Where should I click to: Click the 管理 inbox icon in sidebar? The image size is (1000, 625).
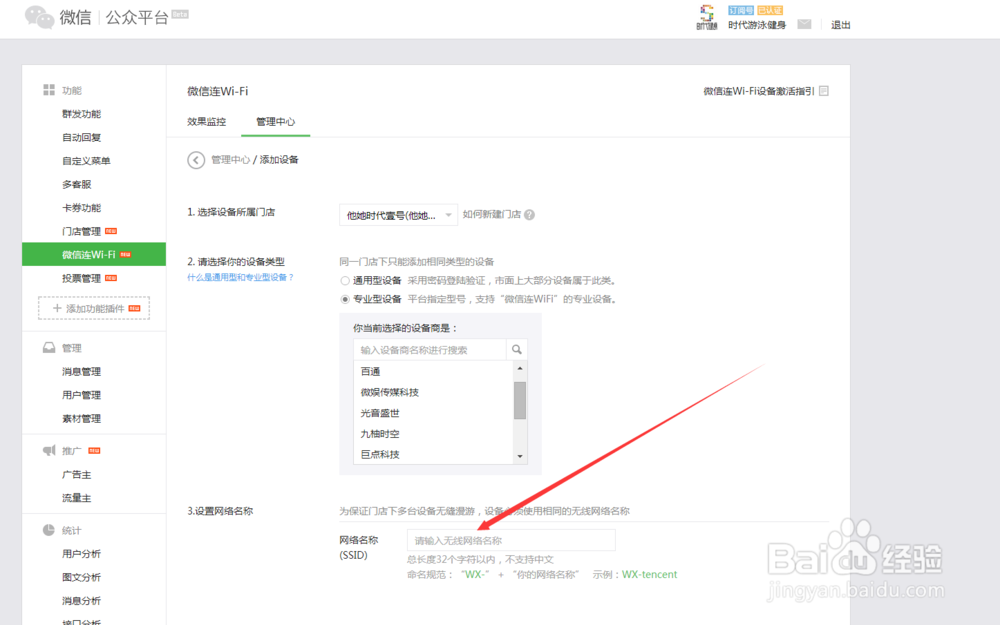[x=48, y=348]
